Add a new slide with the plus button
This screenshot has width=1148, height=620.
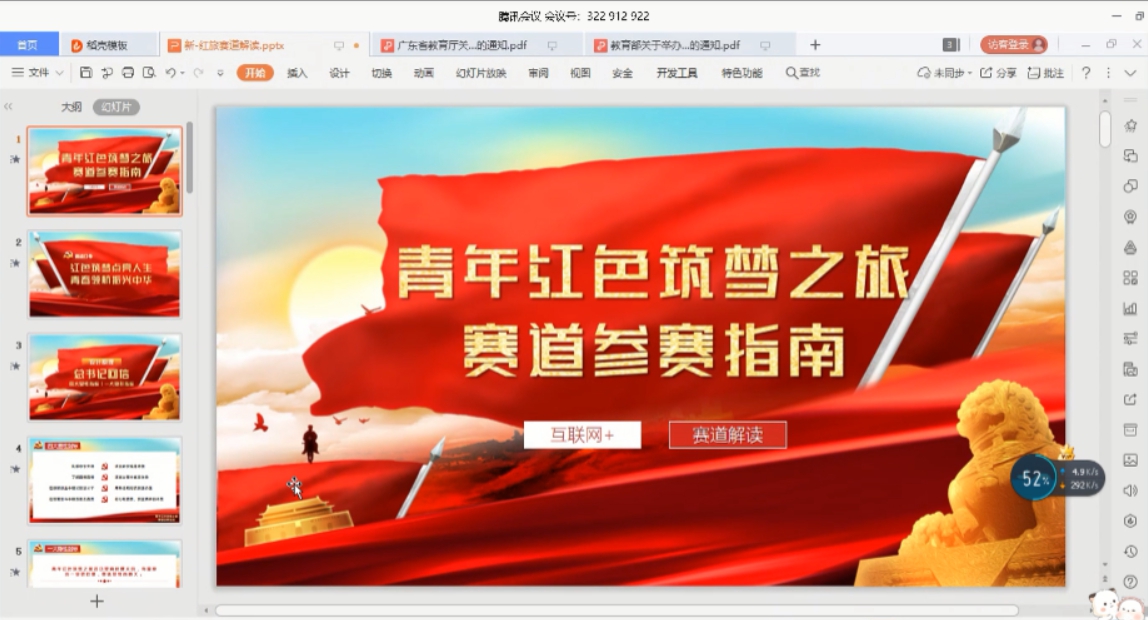click(x=97, y=601)
